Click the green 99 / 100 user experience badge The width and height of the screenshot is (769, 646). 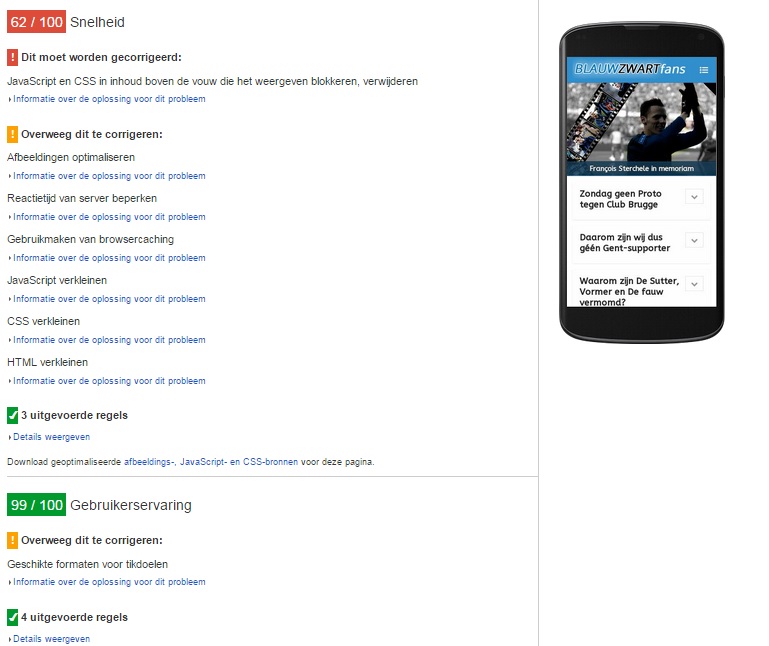click(x=36, y=505)
